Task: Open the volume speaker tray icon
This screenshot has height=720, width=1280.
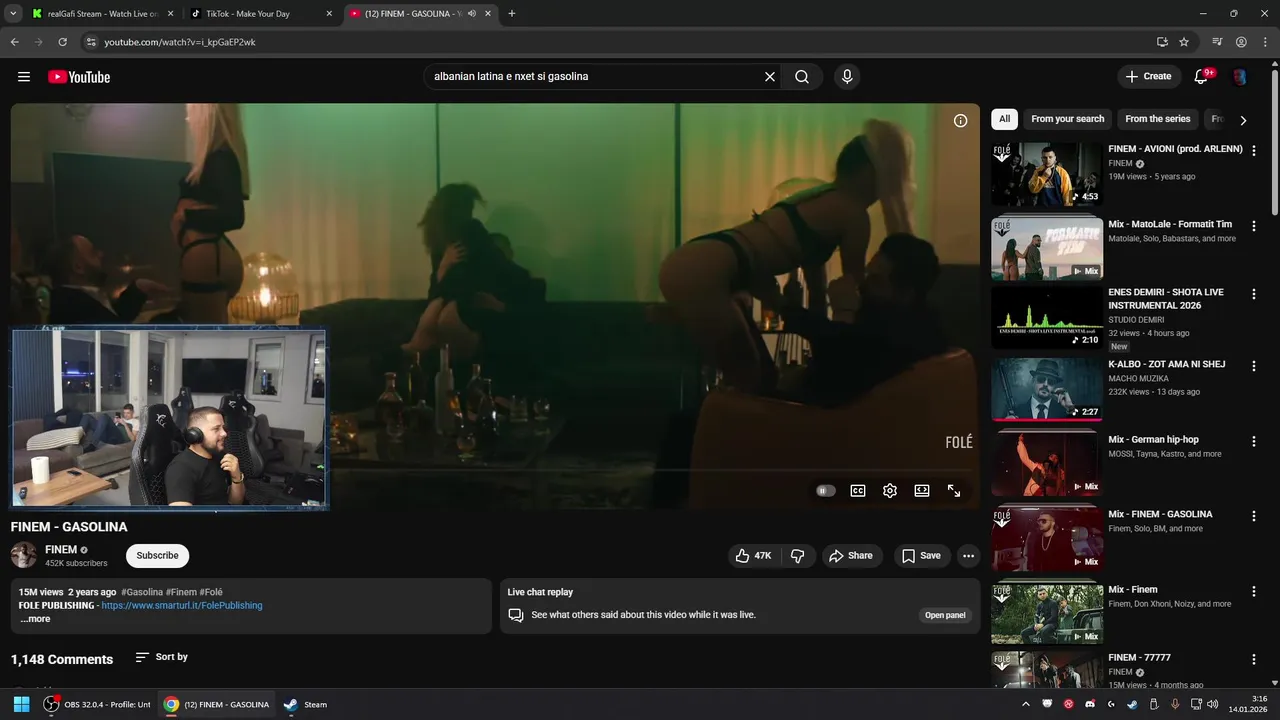Action: coord(1212,704)
